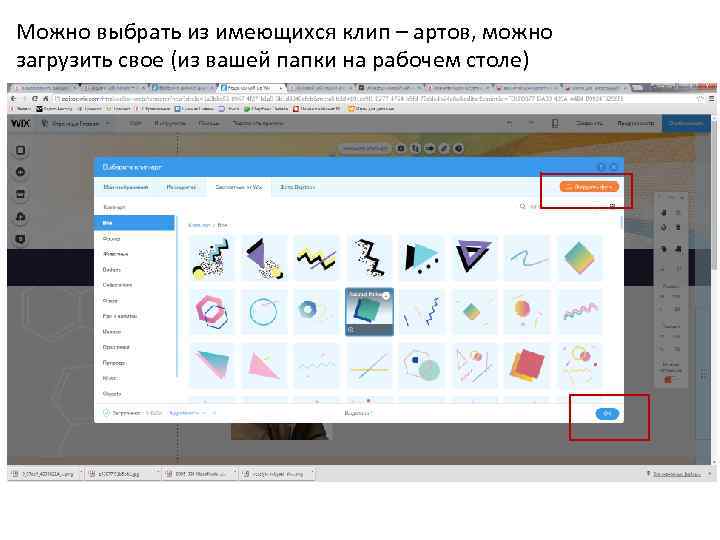Click the WiX logo in the editor top bar

[20, 123]
